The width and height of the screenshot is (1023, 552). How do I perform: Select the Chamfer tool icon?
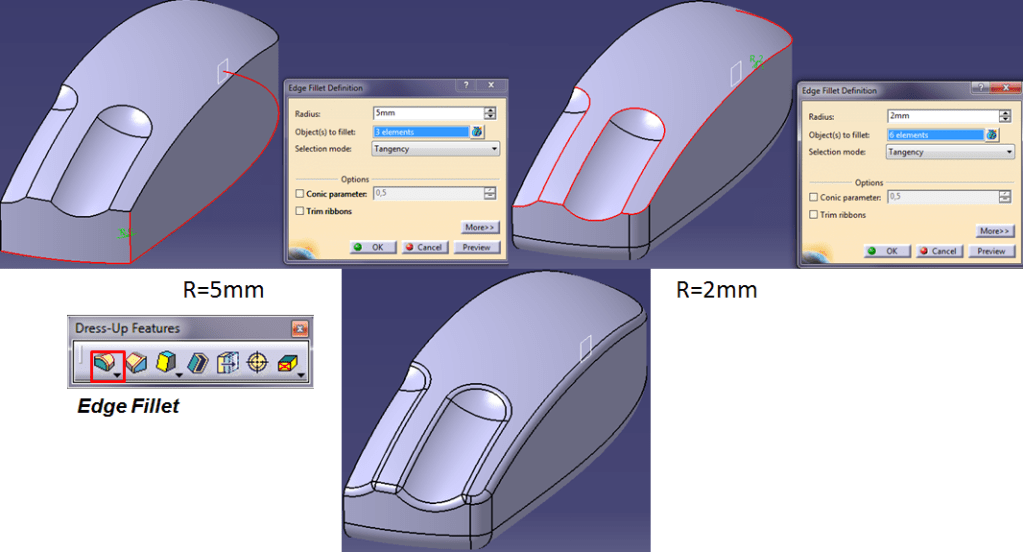click(135, 364)
